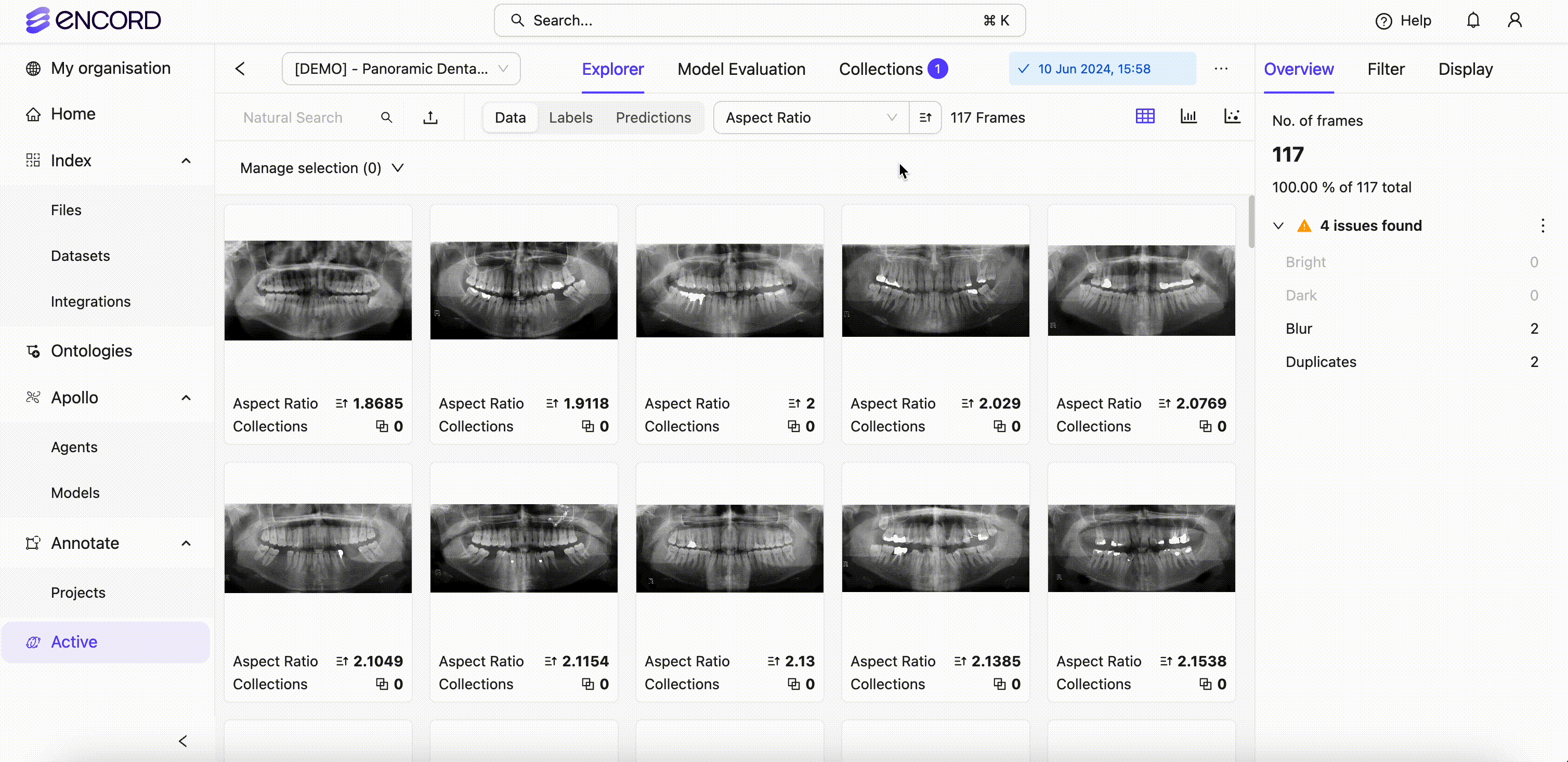1568x762 pixels.
Task: Collapse the Annotate section
Action: coord(186,543)
